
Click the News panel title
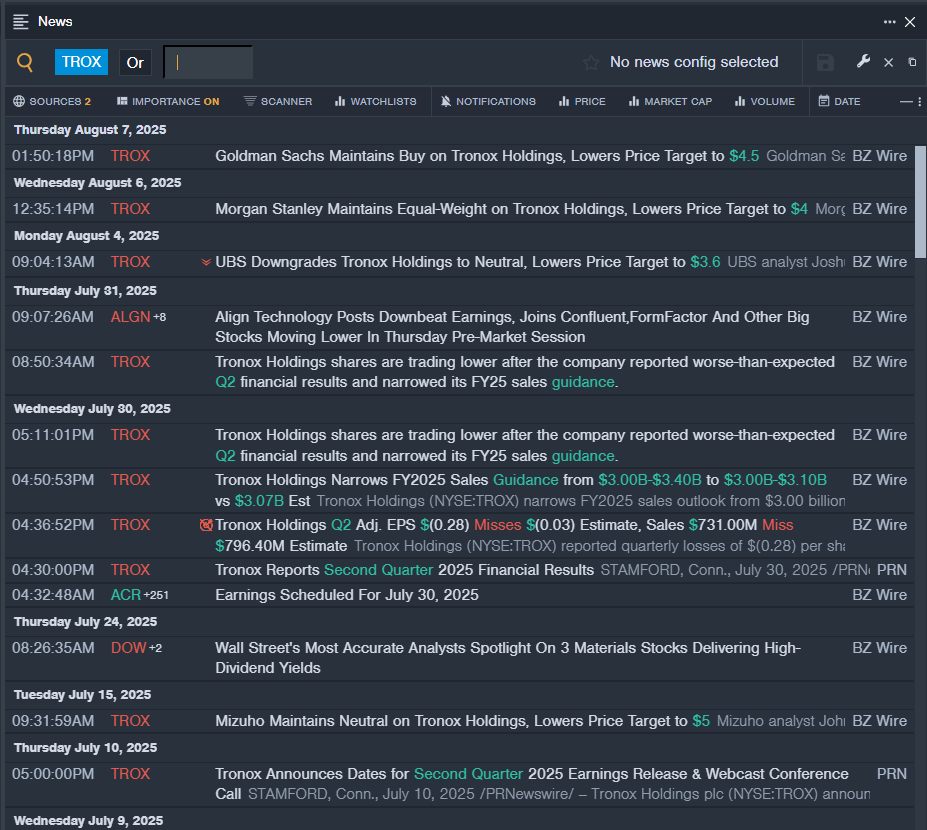pos(55,22)
